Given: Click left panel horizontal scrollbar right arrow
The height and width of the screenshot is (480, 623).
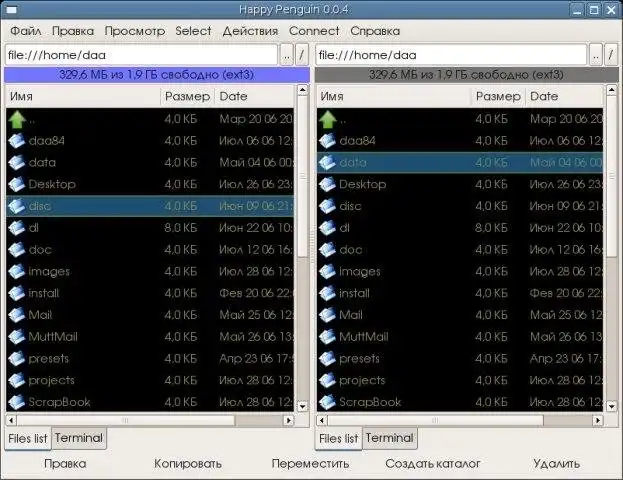Looking at the screenshot, I should (289, 420).
